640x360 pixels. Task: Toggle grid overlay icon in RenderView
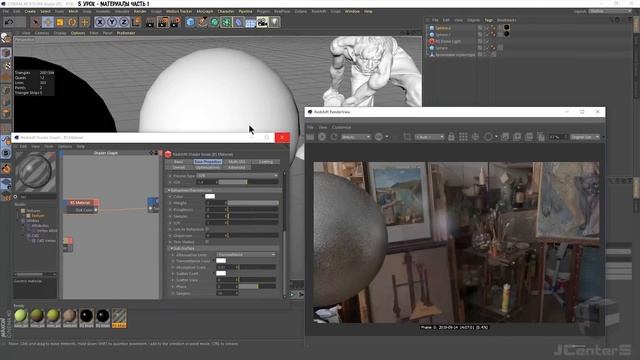tap(463, 137)
